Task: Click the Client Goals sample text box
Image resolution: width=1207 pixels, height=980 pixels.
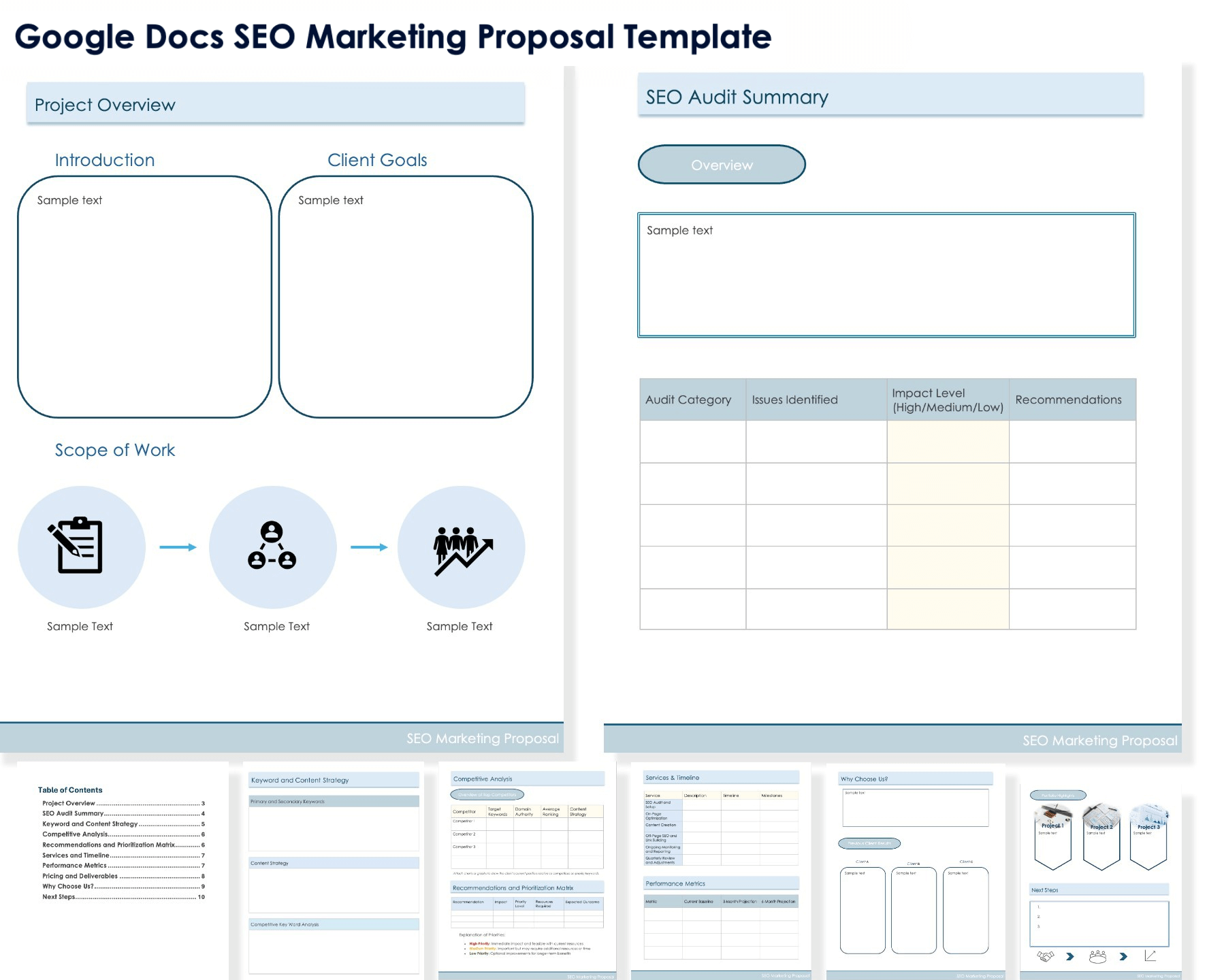Action: (406, 297)
